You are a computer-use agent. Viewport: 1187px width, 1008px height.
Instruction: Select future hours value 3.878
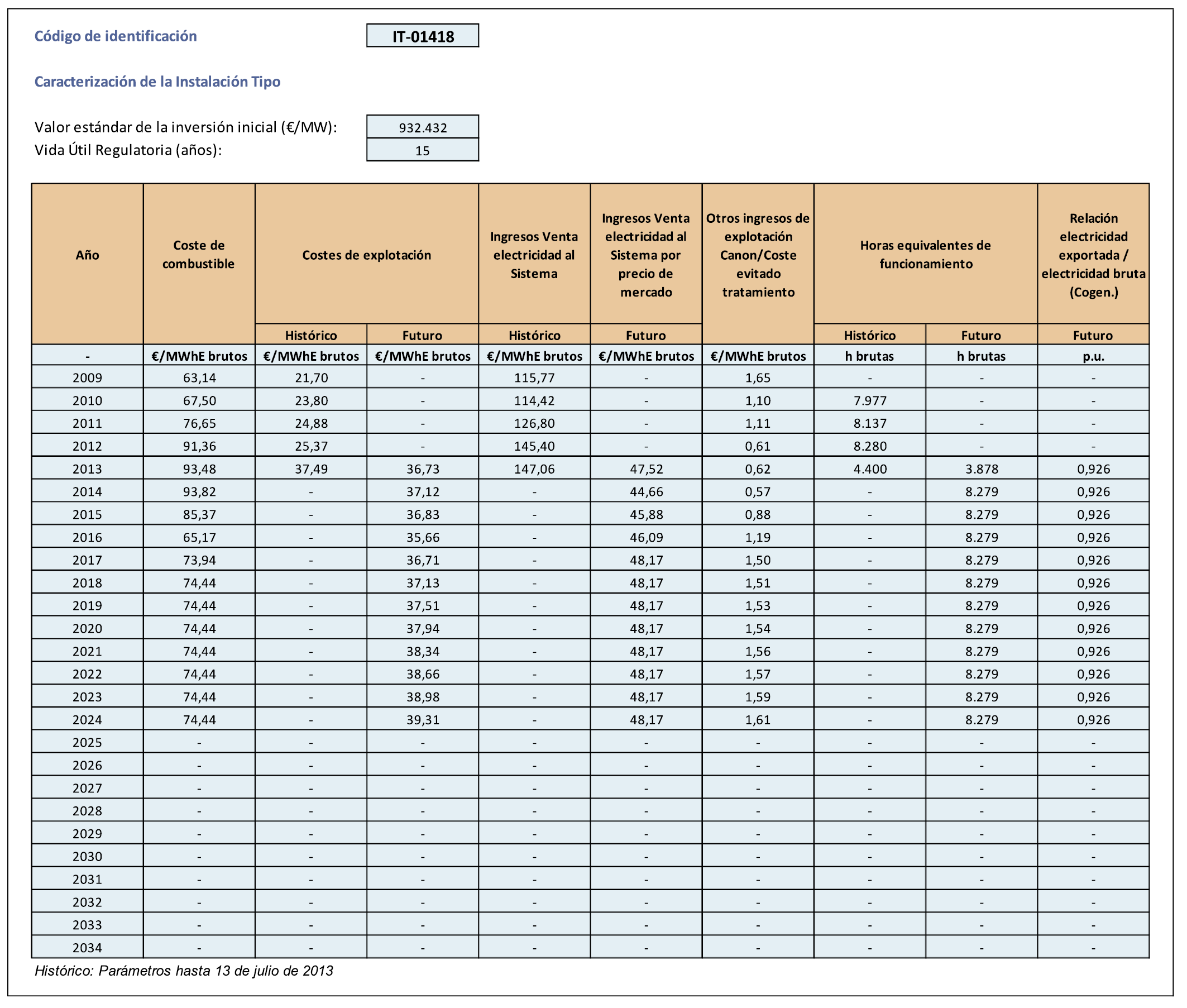[x=982, y=469]
